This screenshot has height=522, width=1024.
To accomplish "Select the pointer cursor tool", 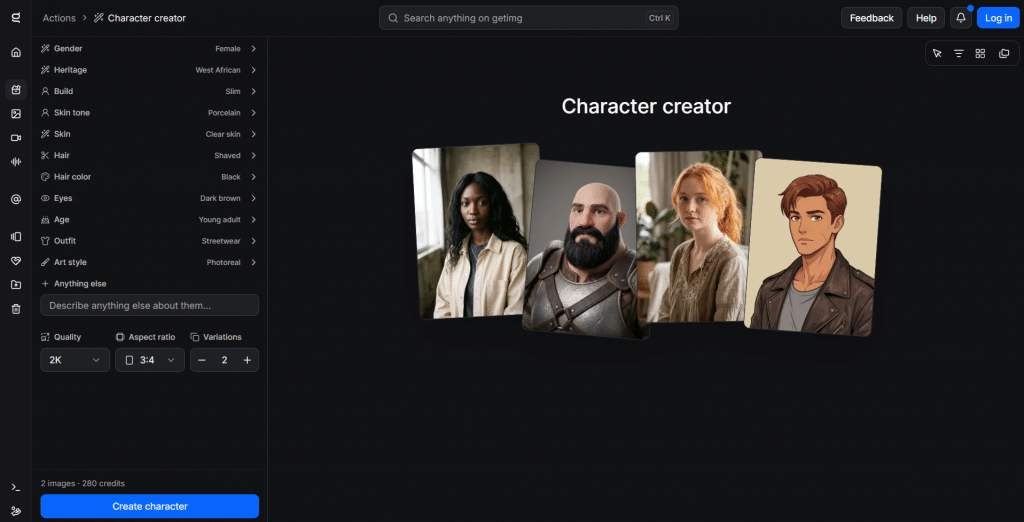I will pyautogui.click(x=937, y=54).
